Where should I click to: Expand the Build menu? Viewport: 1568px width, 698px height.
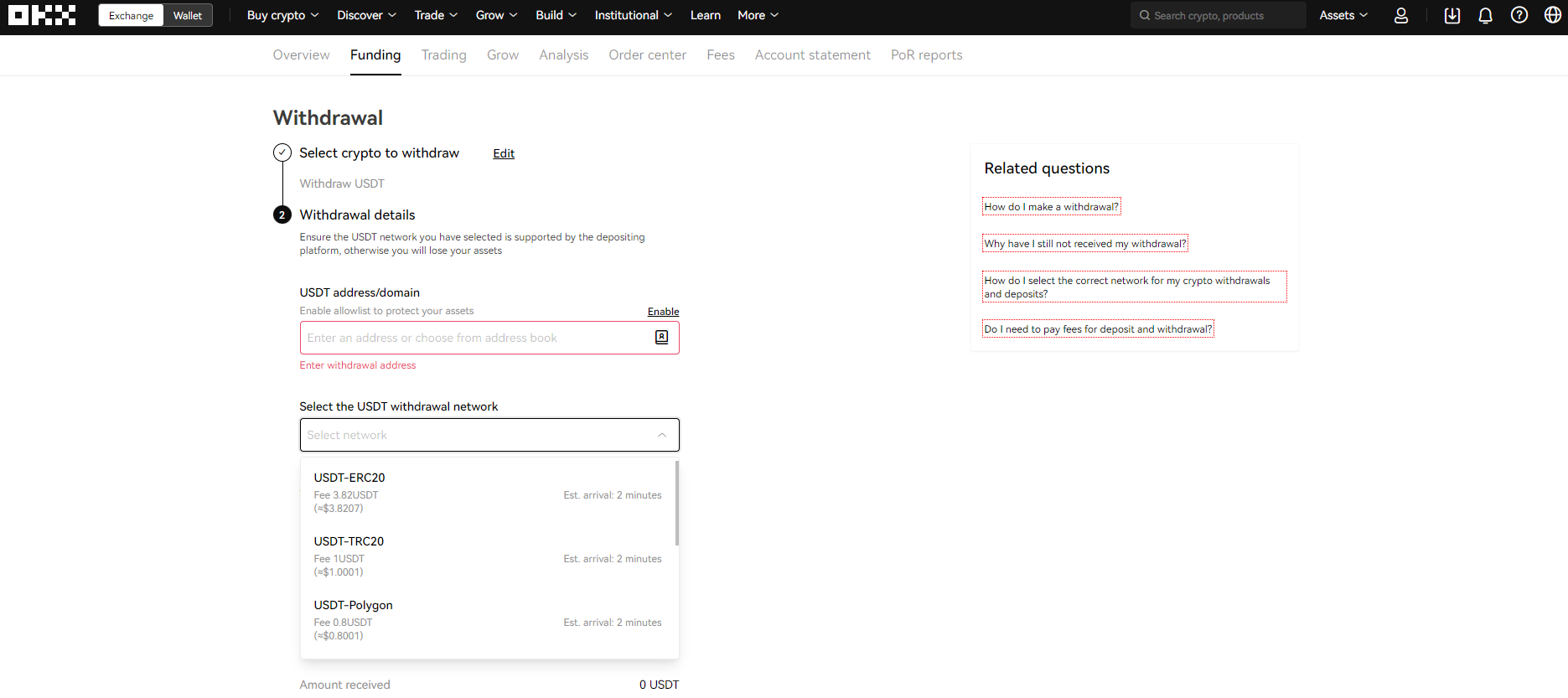[x=556, y=15]
